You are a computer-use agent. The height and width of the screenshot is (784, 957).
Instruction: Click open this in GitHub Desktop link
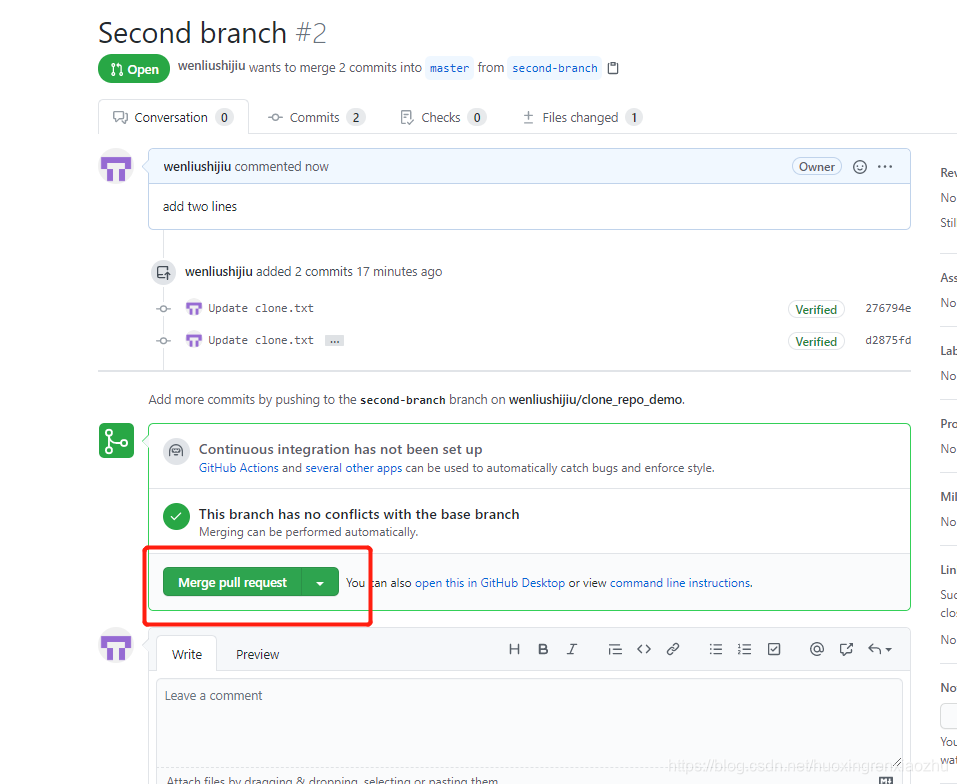[x=490, y=583]
